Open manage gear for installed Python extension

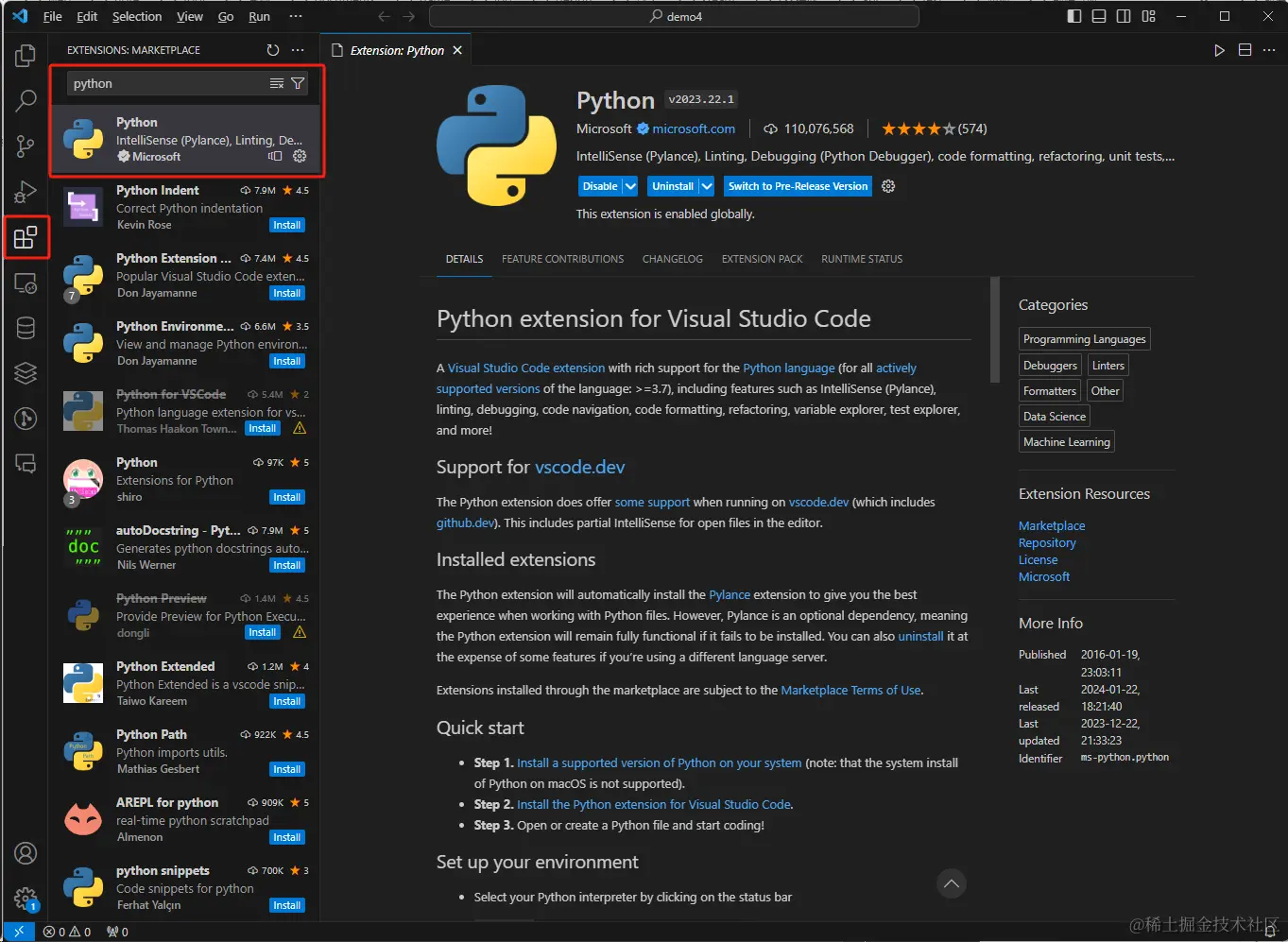tap(300, 156)
